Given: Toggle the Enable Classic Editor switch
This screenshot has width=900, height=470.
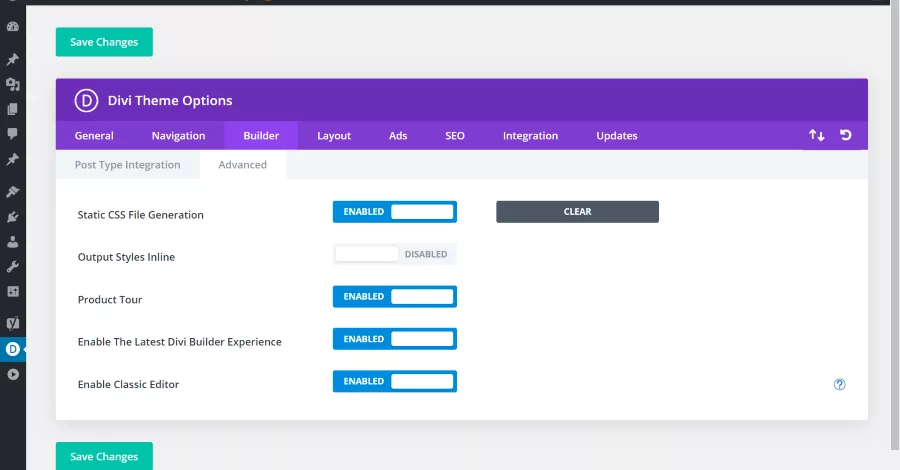Looking at the screenshot, I should 395,382.
